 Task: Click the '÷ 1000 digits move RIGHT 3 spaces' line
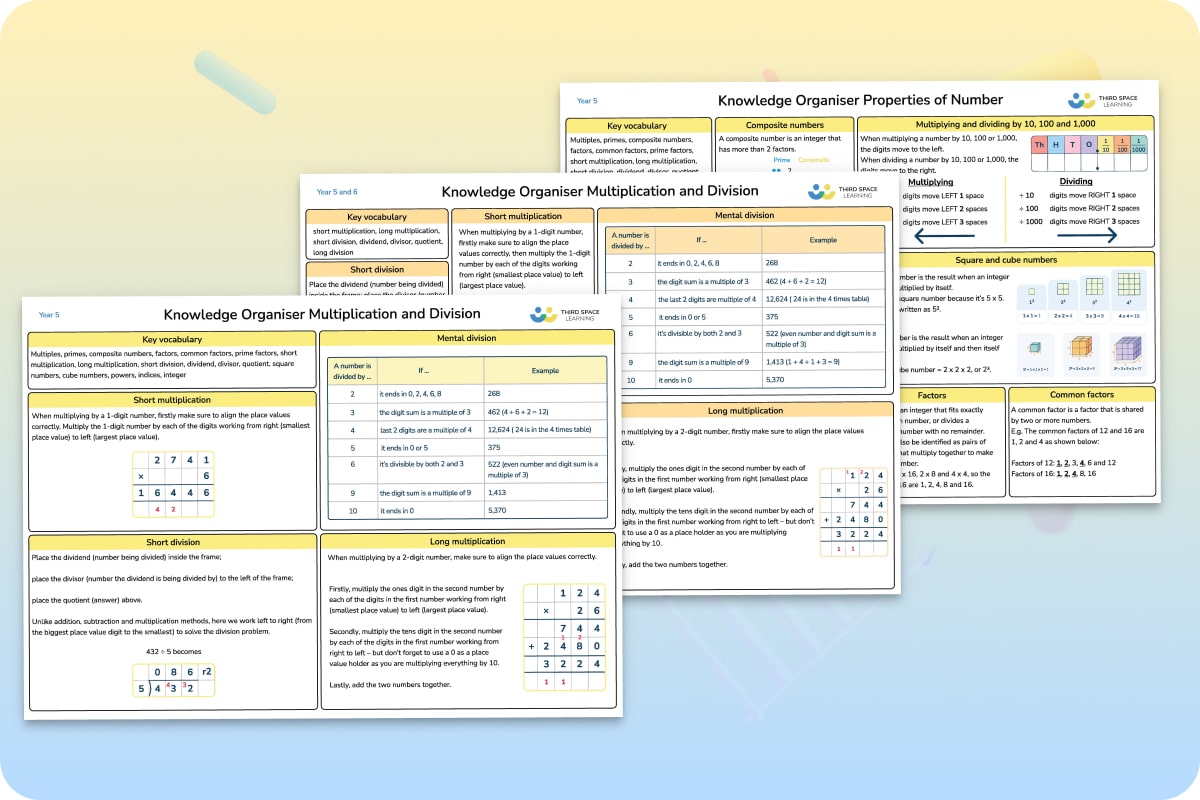1078,222
